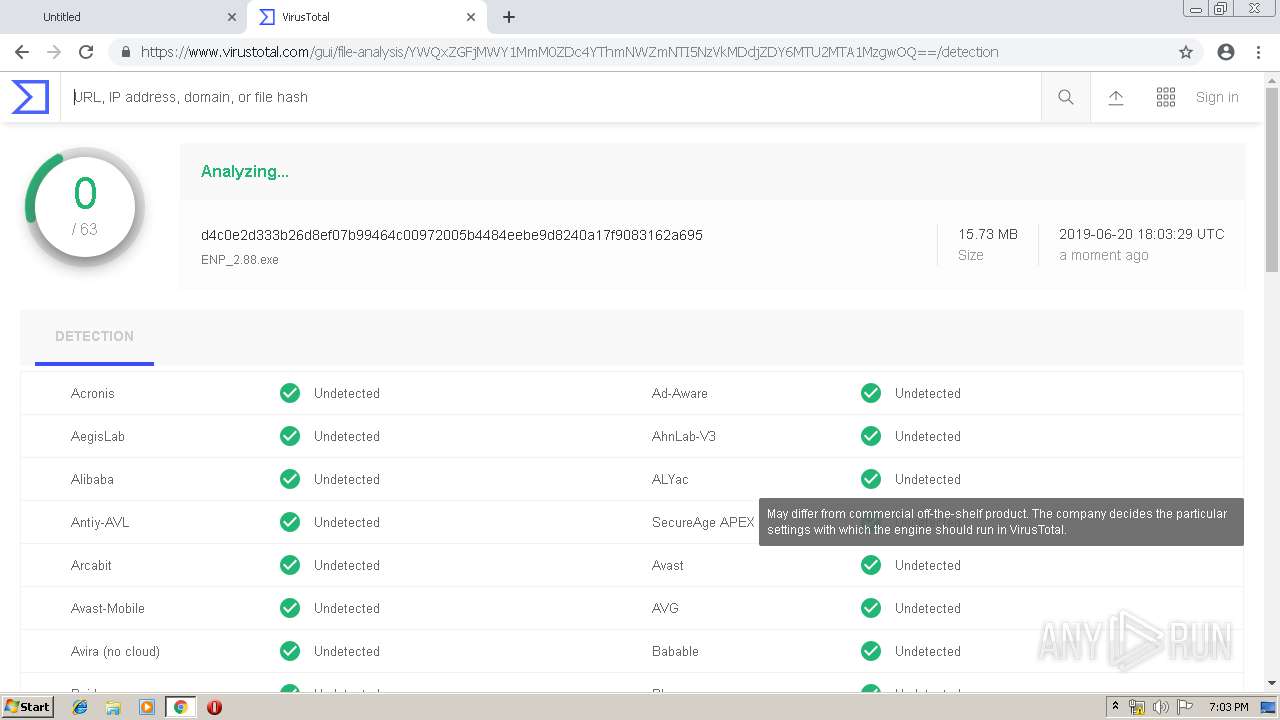This screenshot has height=720, width=1280.
Task: Click the Avast engine name
Action: [x=668, y=566]
